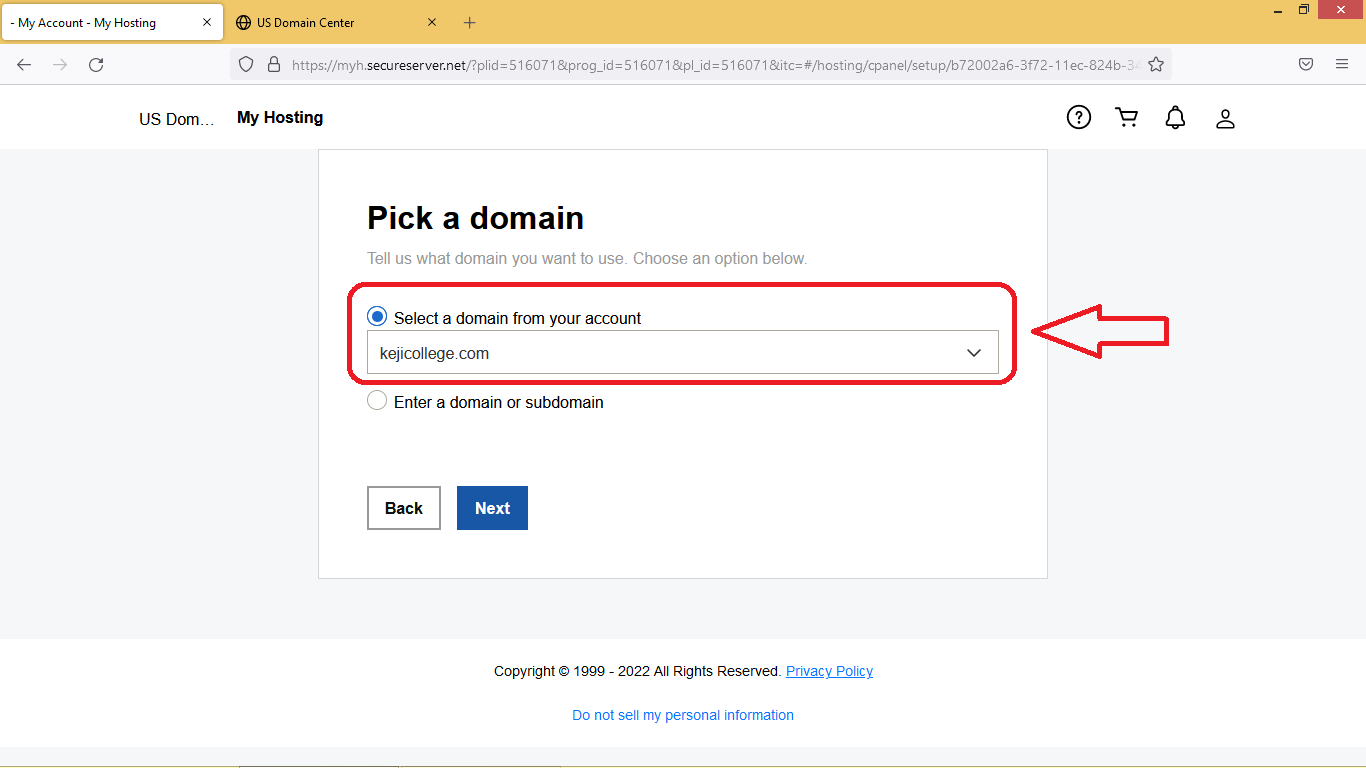1366x768 pixels.
Task: Select 'Select a domain from your account' radio
Action: pos(377,317)
